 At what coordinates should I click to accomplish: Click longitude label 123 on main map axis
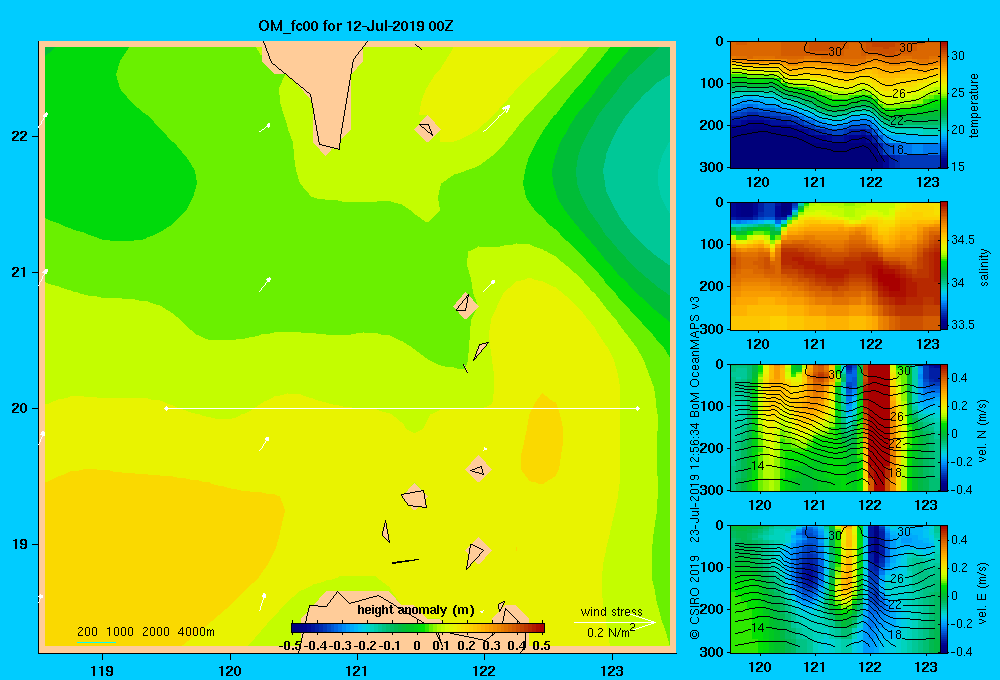612,670
